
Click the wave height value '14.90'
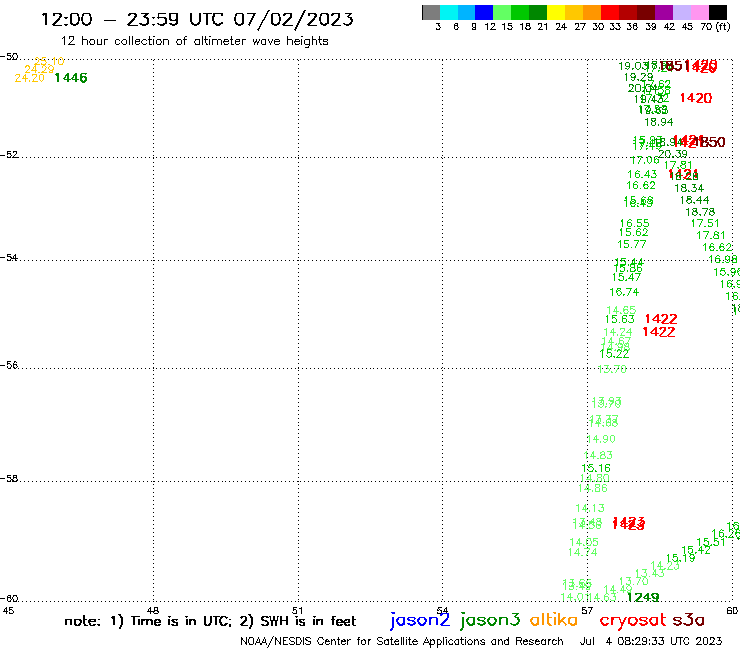(x=601, y=439)
